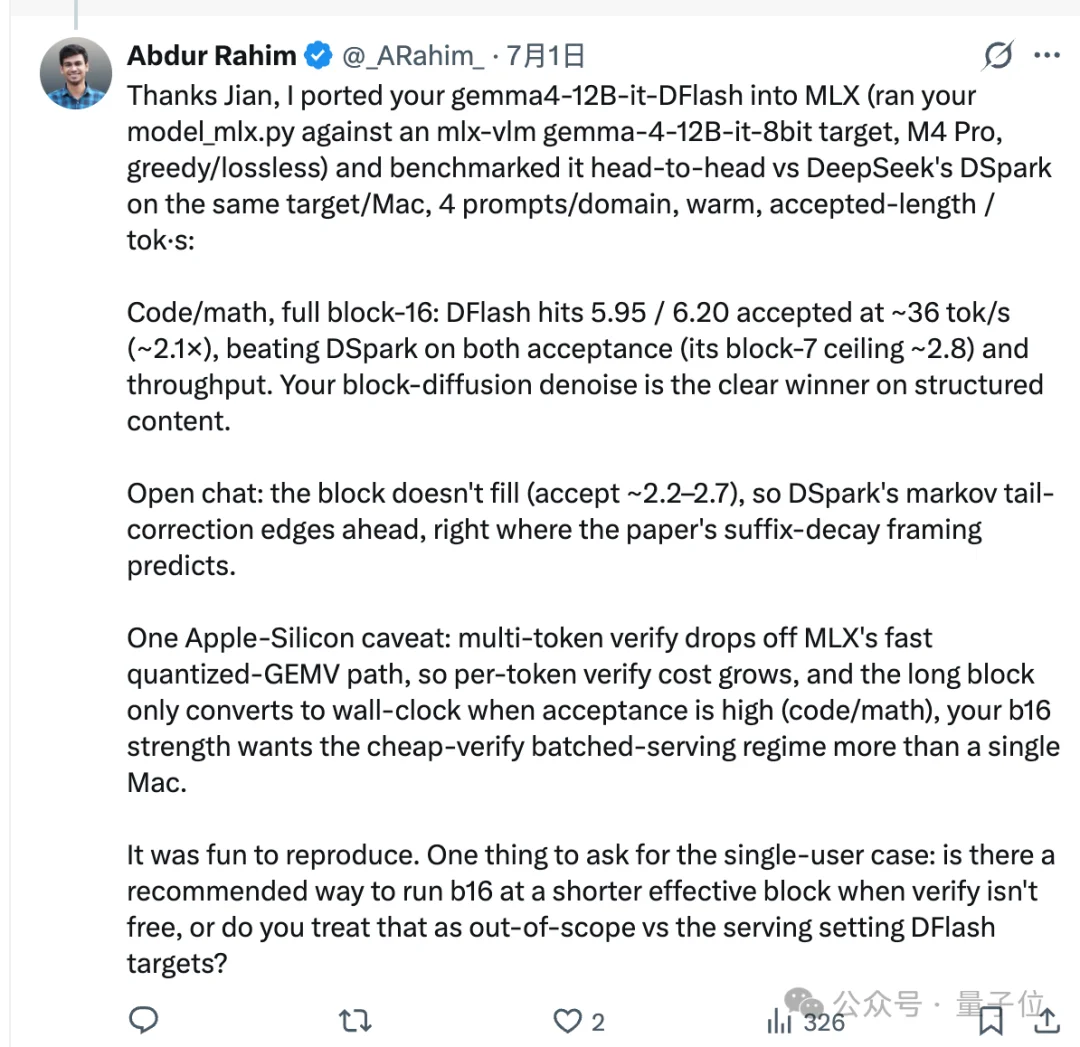Screen dimensions: 1080x1047
Task: Click the like count of 2
Action: coord(598,1022)
